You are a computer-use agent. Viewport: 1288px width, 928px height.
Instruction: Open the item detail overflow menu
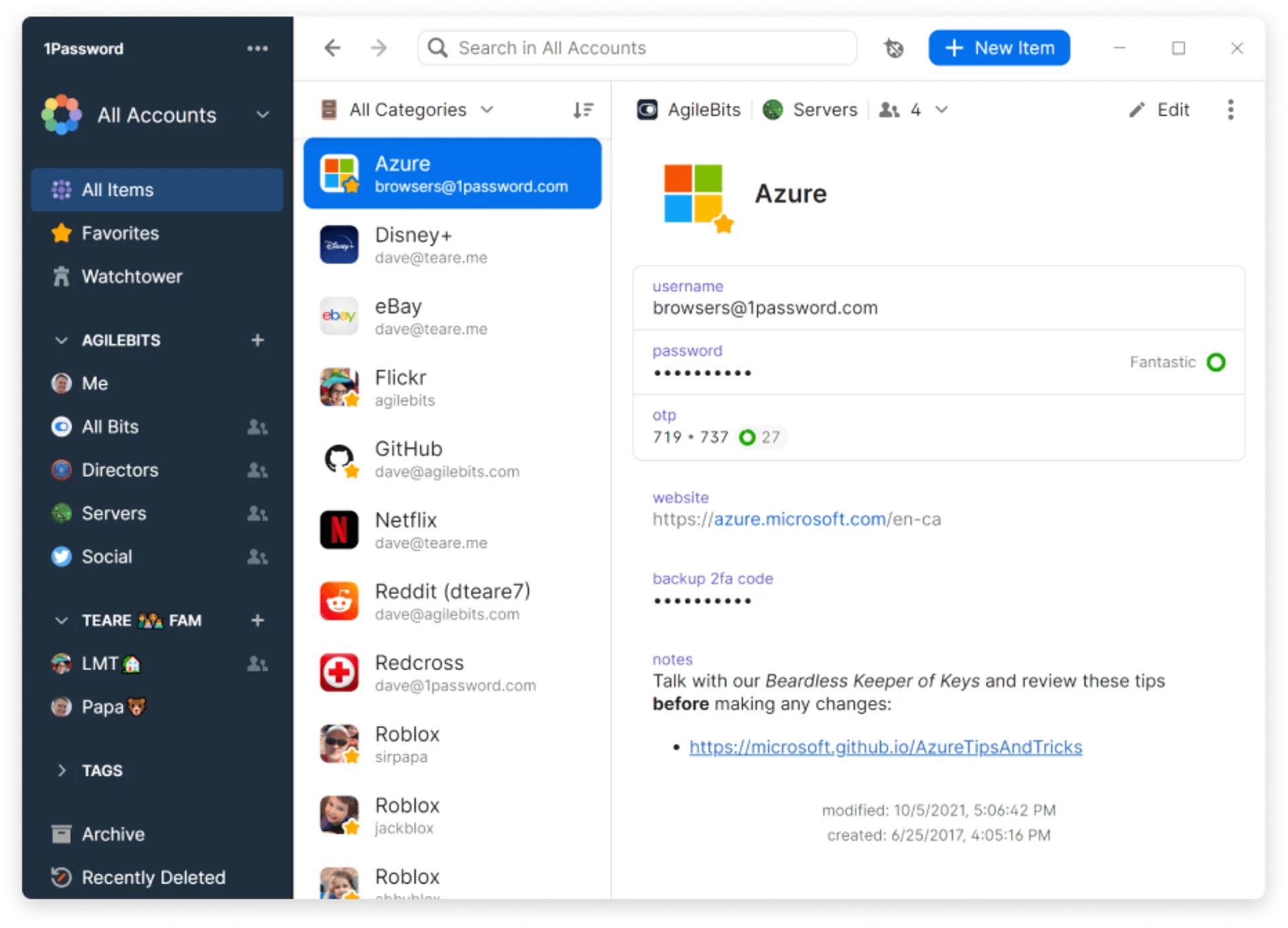click(1231, 109)
